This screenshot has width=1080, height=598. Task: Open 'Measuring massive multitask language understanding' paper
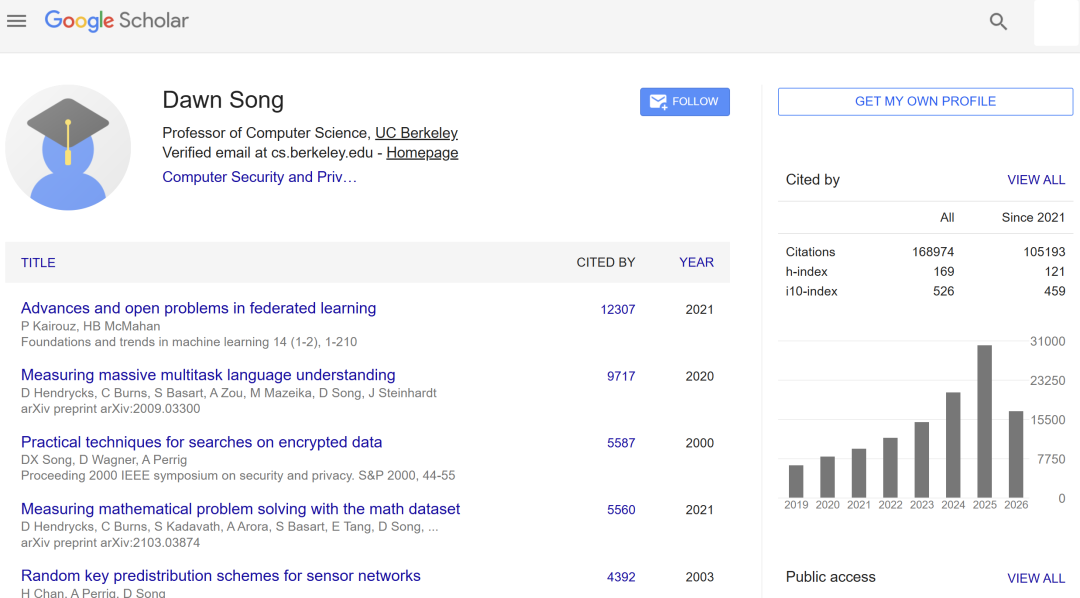[208, 375]
